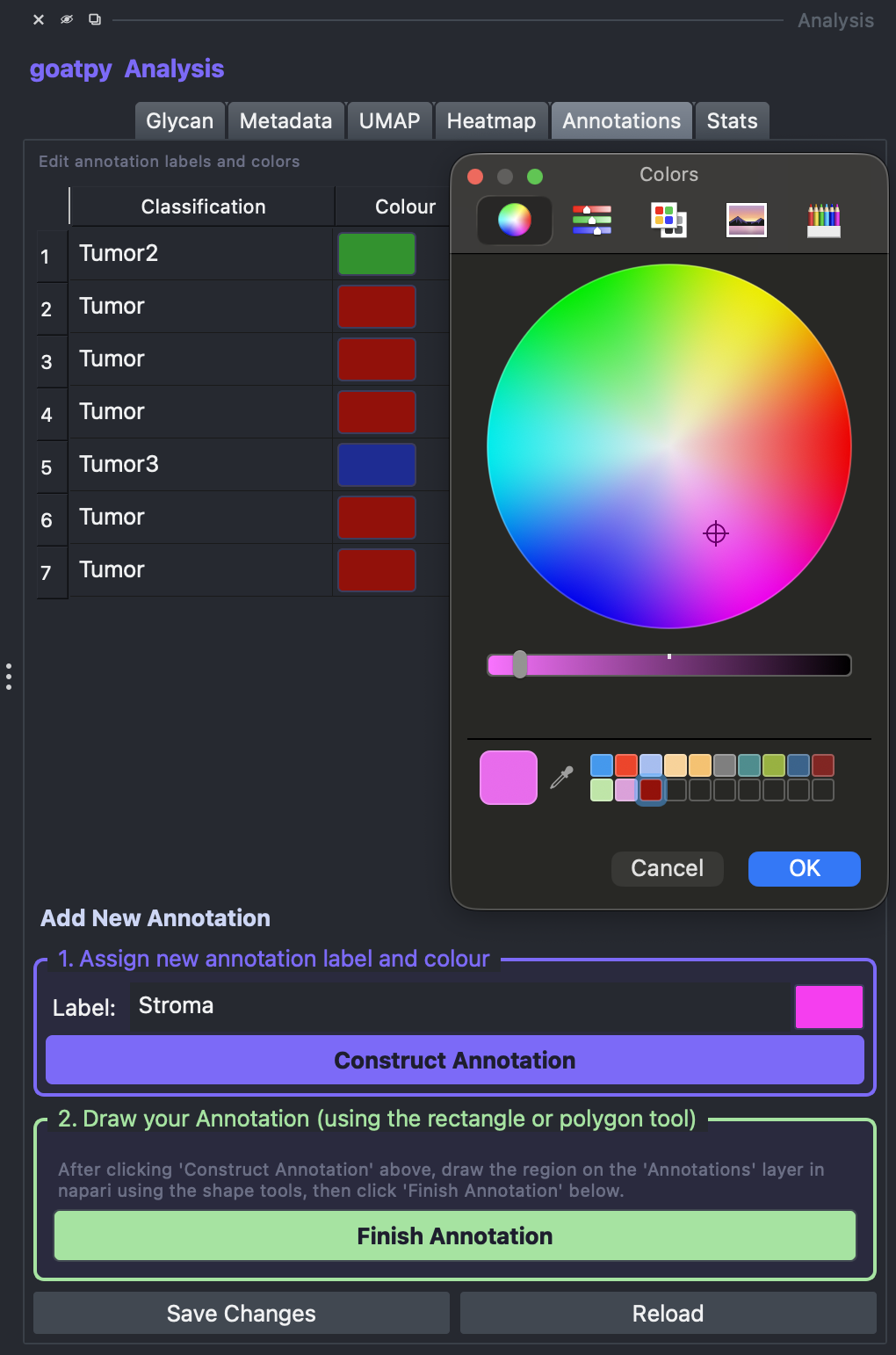Pick the green colour swatch for Tumor2
Image resolution: width=896 pixels, height=1355 pixels.
click(377, 254)
